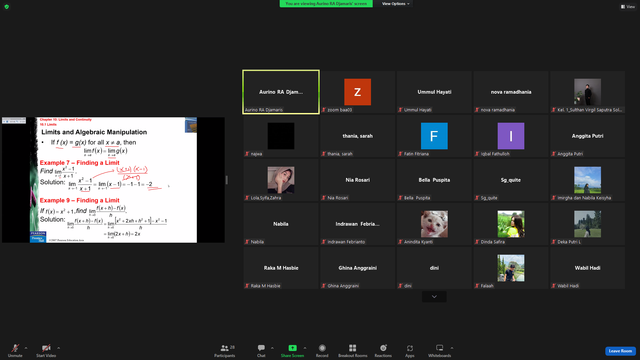This screenshot has width=640, height=360.
Task: Open Whiteboards
Action: coord(440,350)
